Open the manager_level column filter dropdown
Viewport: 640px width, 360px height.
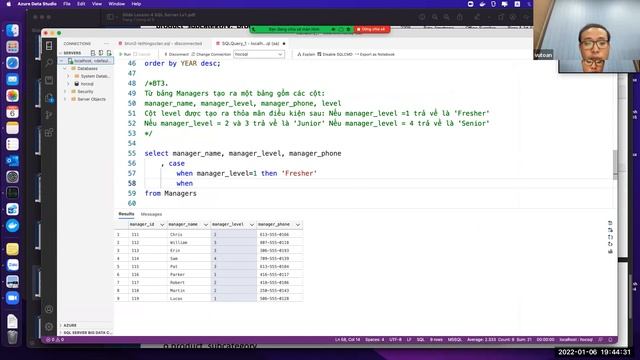[x=251, y=225]
